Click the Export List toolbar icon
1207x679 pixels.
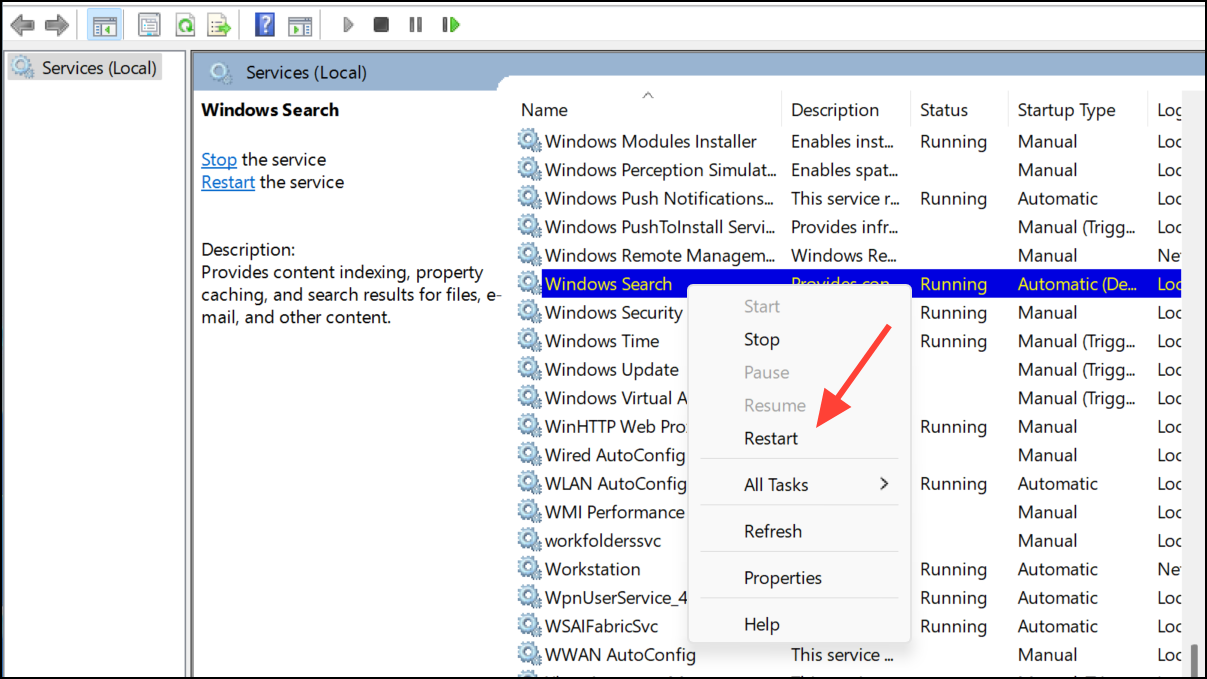219,25
